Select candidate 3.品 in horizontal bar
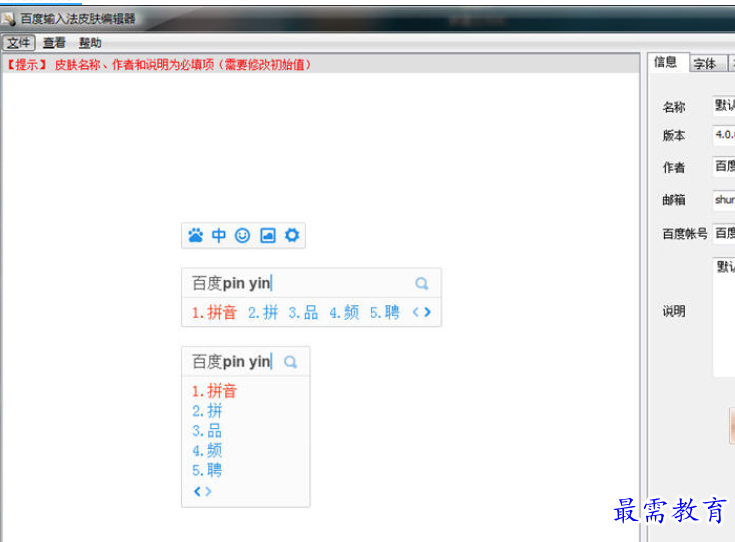 (x=303, y=312)
